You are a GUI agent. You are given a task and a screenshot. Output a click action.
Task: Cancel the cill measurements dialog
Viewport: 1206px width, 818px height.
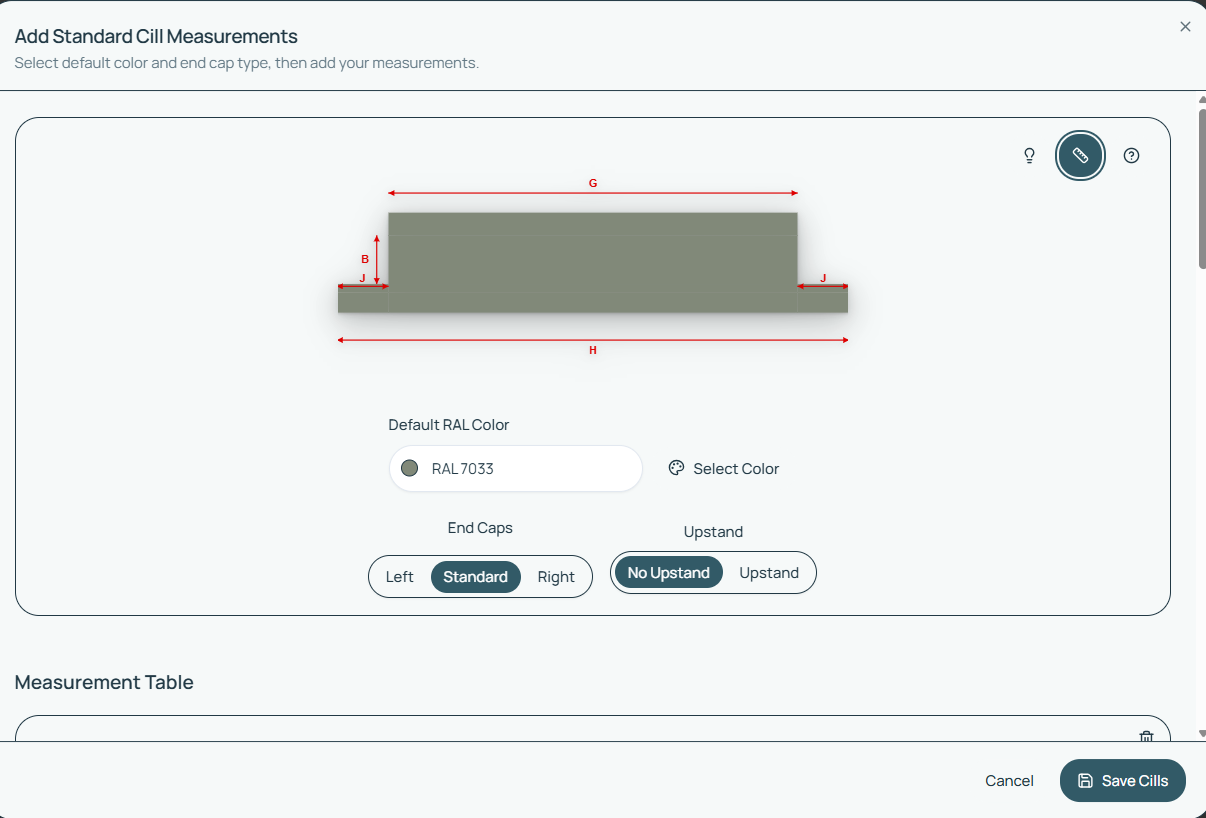click(1009, 781)
